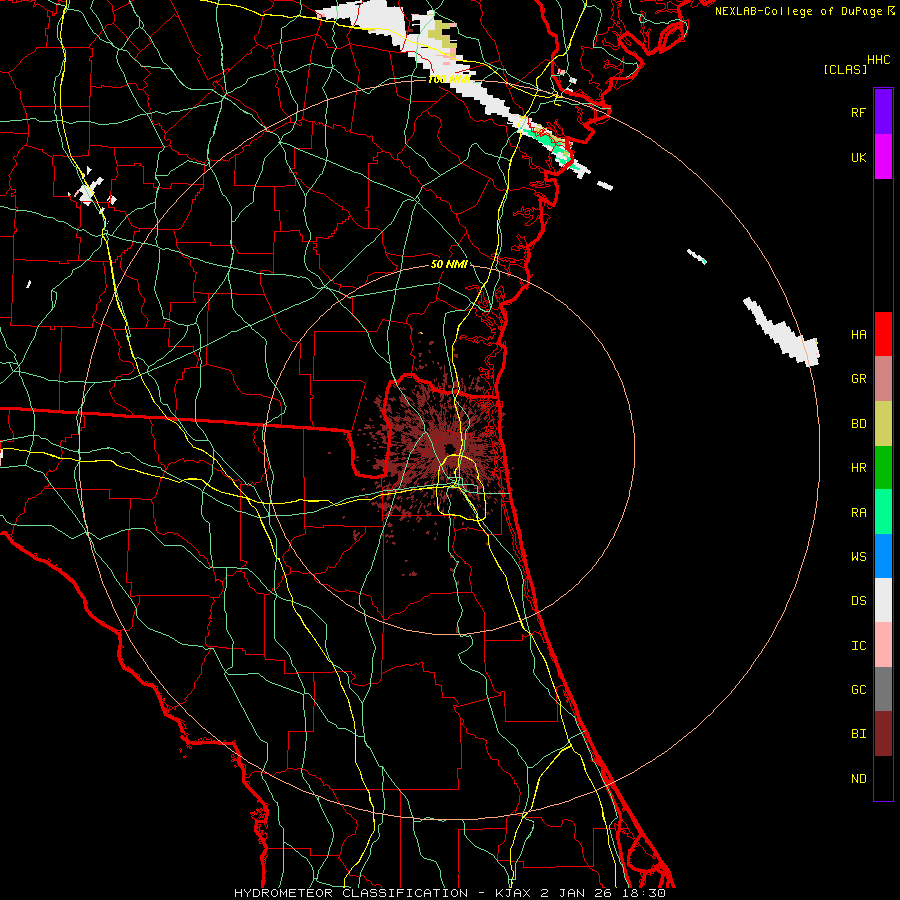Click the RA light-green legend swatch
The width and height of the screenshot is (900, 900).
coord(883,512)
